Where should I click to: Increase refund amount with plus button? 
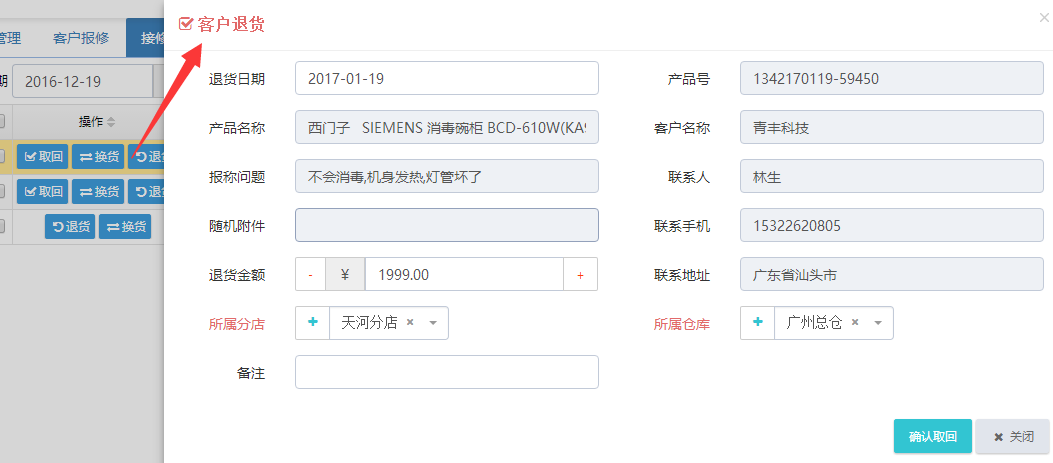(x=580, y=275)
